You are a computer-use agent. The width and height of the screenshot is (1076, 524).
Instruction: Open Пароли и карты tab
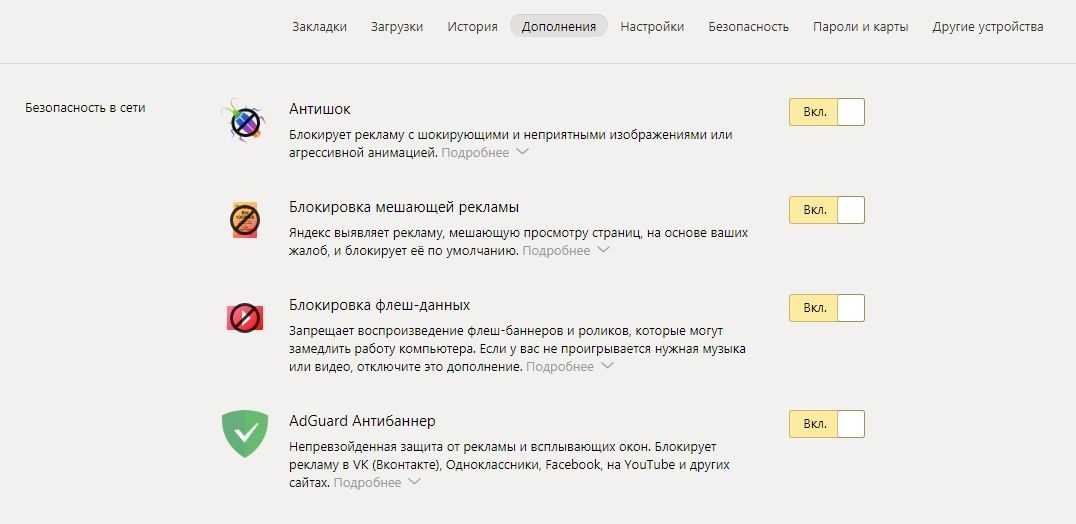(x=860, y=27)
